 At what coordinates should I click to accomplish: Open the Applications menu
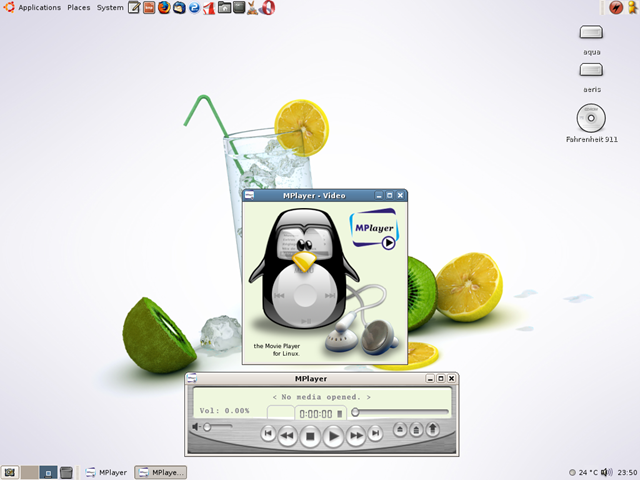point(40,7)
